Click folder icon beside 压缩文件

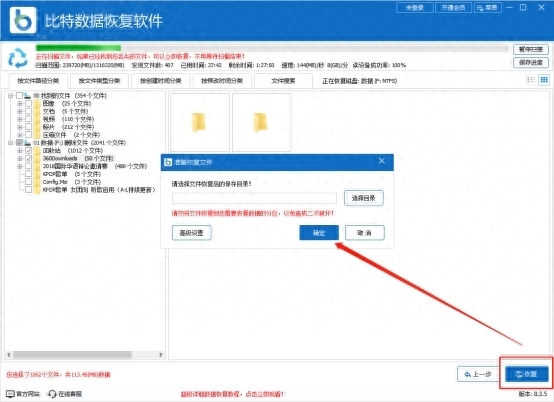pos(37,135)
